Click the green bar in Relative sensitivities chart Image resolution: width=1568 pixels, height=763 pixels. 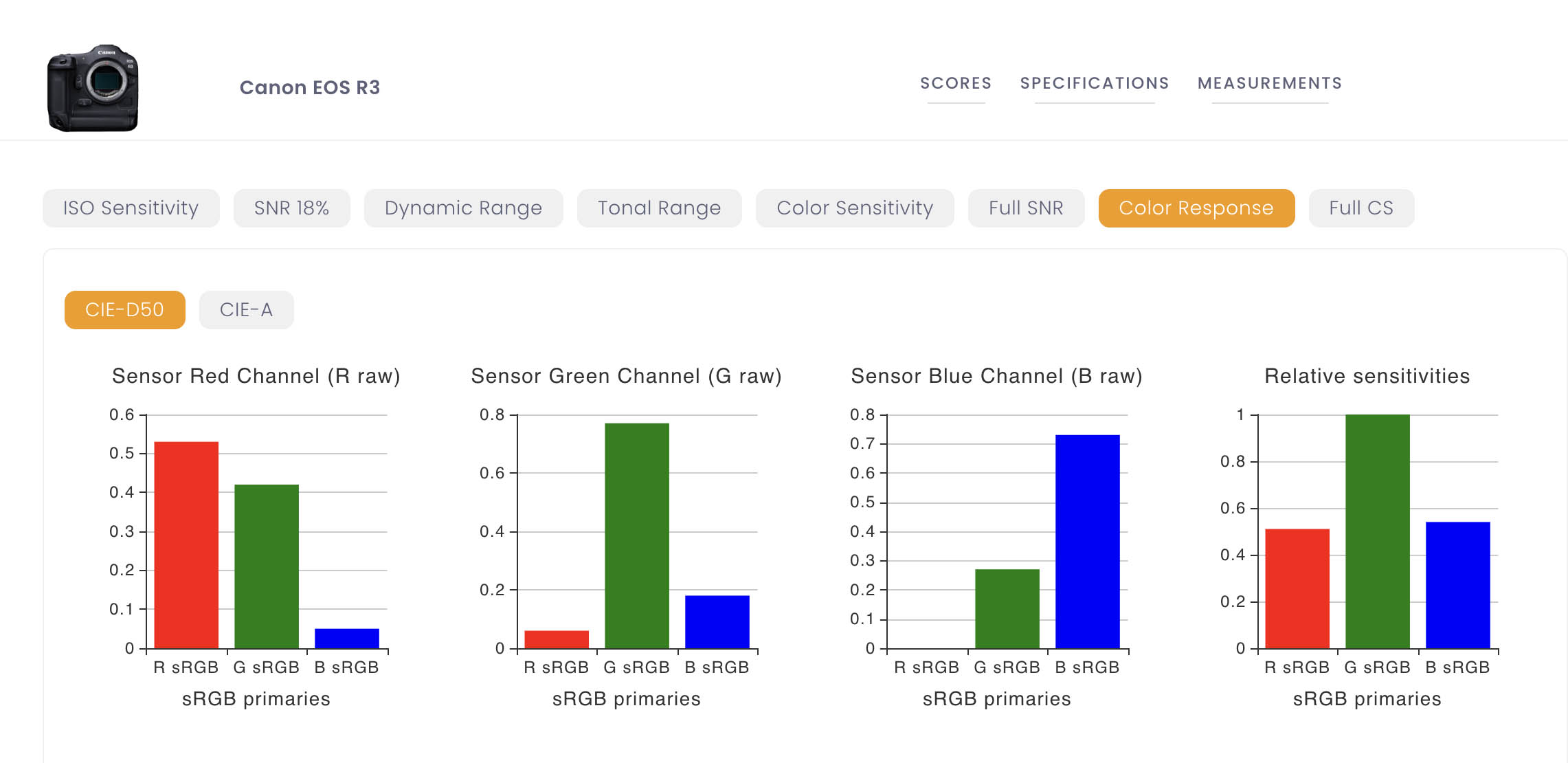coord(1378,531)
